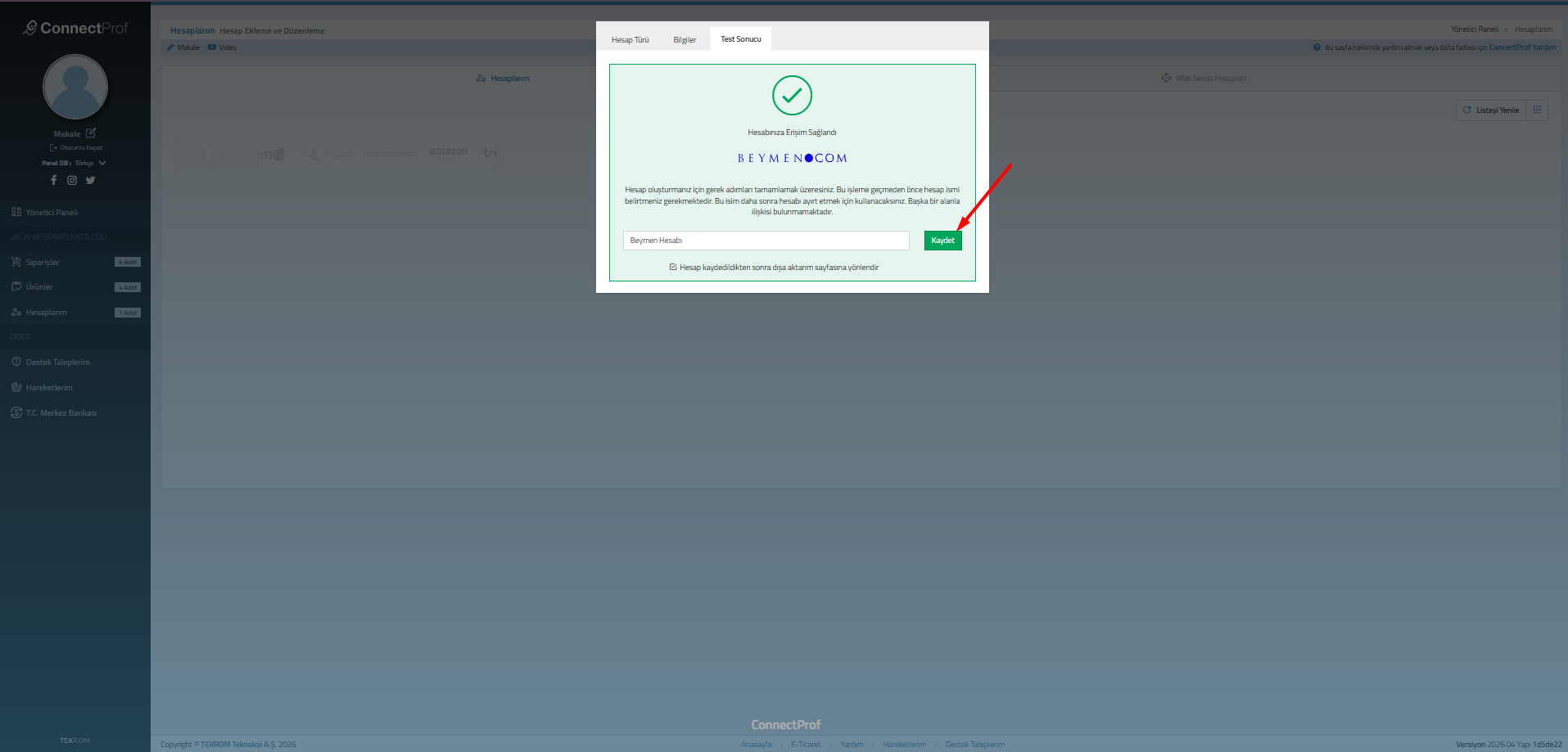Screen dimensions: 1568x752
Task: Click the add account plus circle icon
Action: pos(213,154)
